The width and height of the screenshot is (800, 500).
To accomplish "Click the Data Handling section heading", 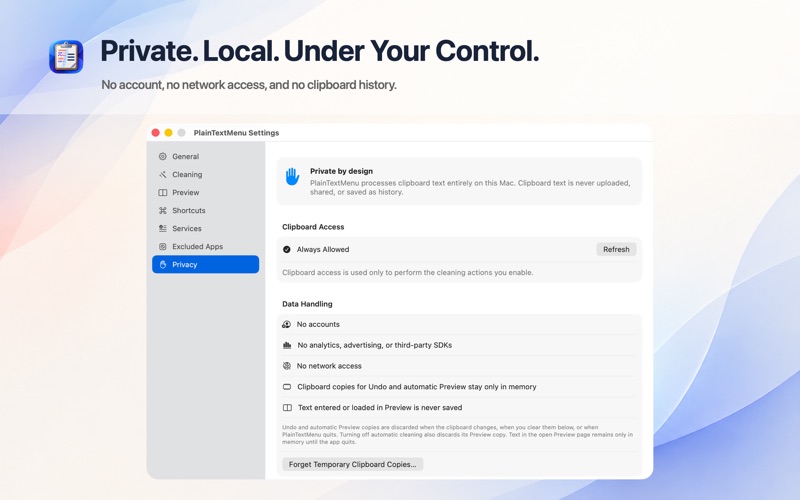I will (307, 304).
